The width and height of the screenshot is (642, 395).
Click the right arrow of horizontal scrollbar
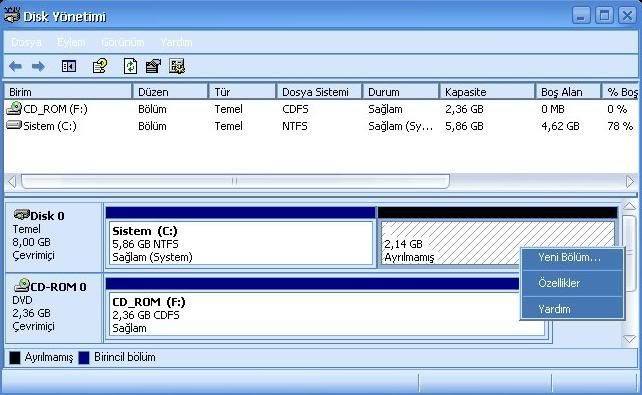click(630, 181)
